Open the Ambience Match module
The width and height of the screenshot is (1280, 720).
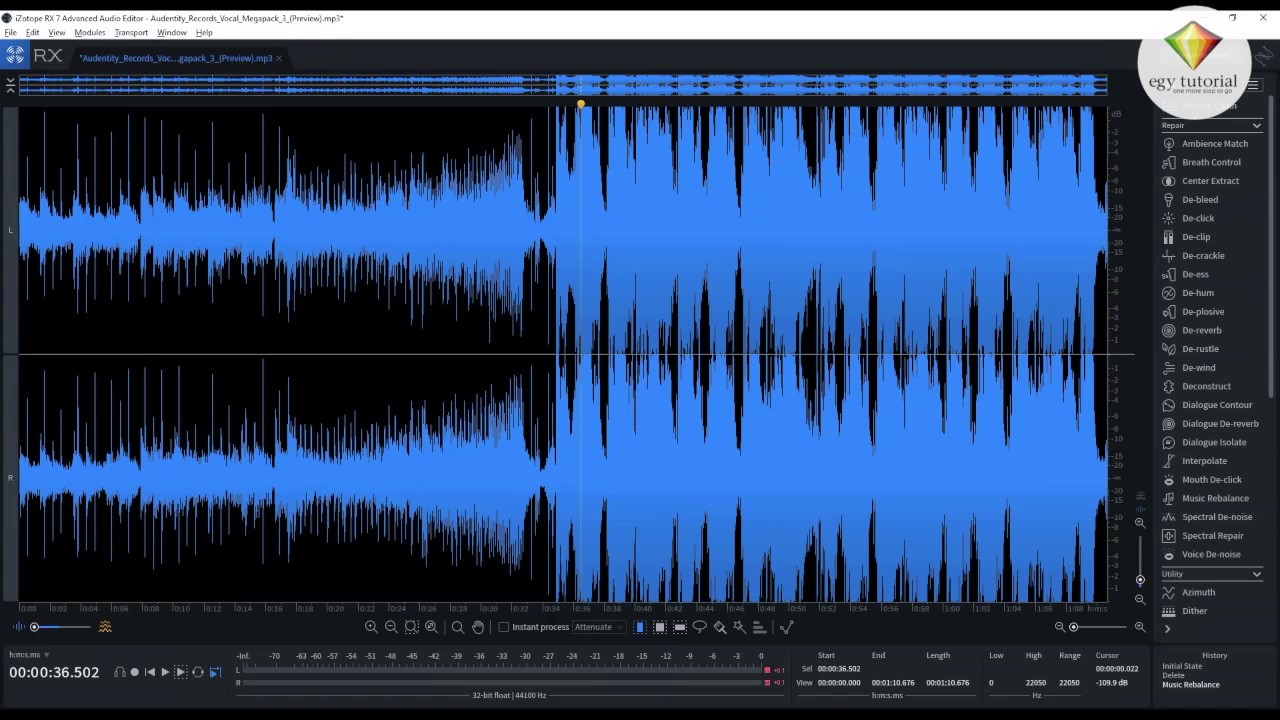pos(1205,144)
